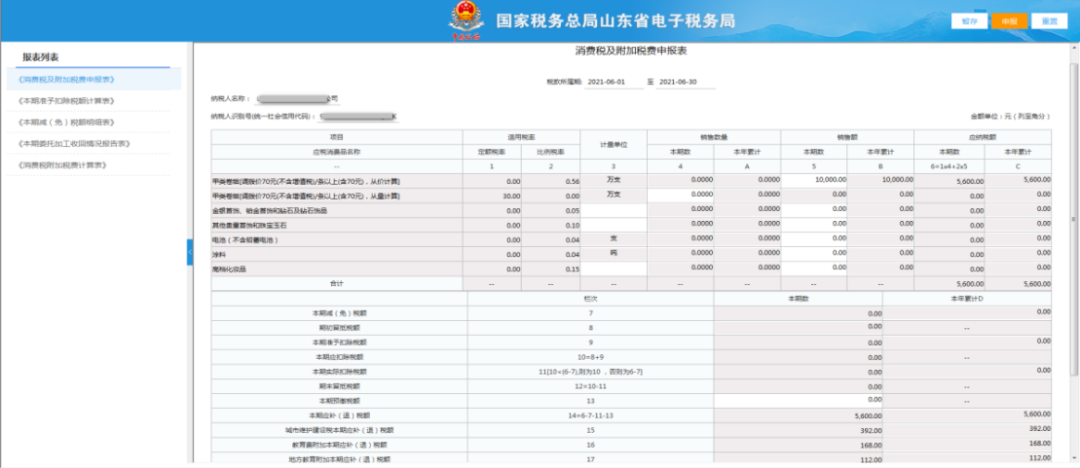
Task: Click the page title 消费税及附加税费申报表
Action: (x=631, y=51)
